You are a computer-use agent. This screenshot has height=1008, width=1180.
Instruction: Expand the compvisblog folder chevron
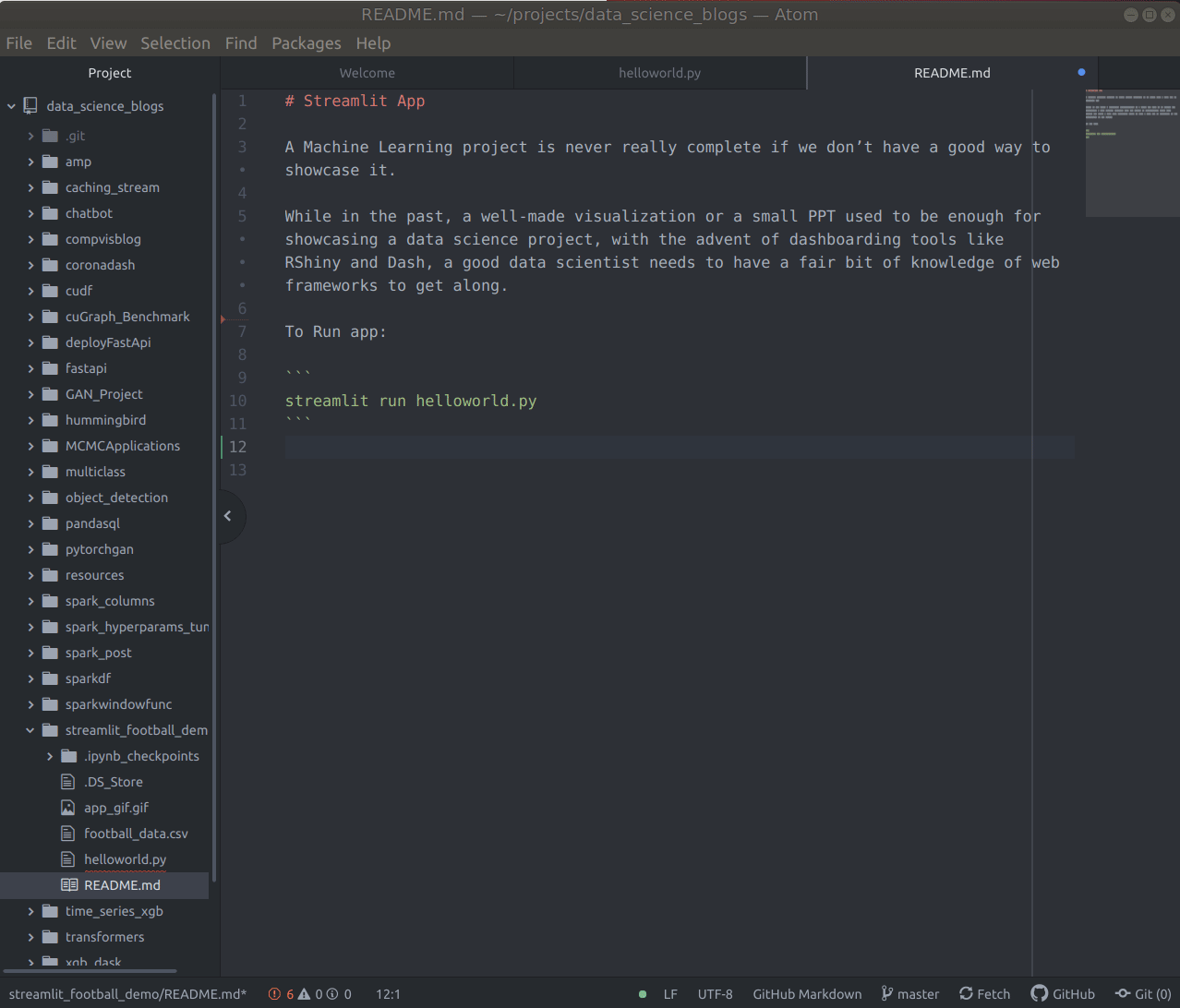(30, 239)
